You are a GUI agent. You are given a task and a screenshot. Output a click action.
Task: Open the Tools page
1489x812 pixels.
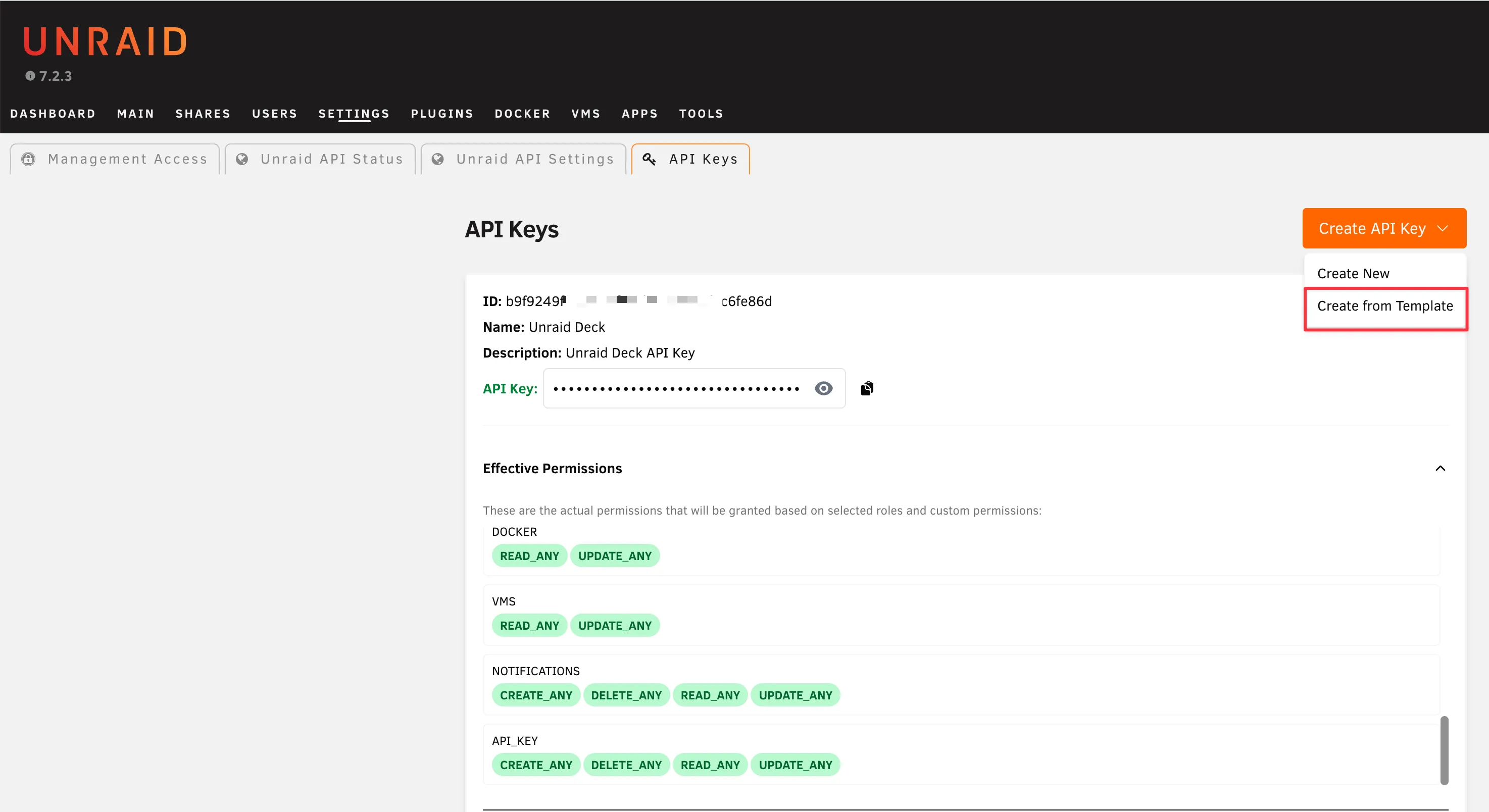701,114
